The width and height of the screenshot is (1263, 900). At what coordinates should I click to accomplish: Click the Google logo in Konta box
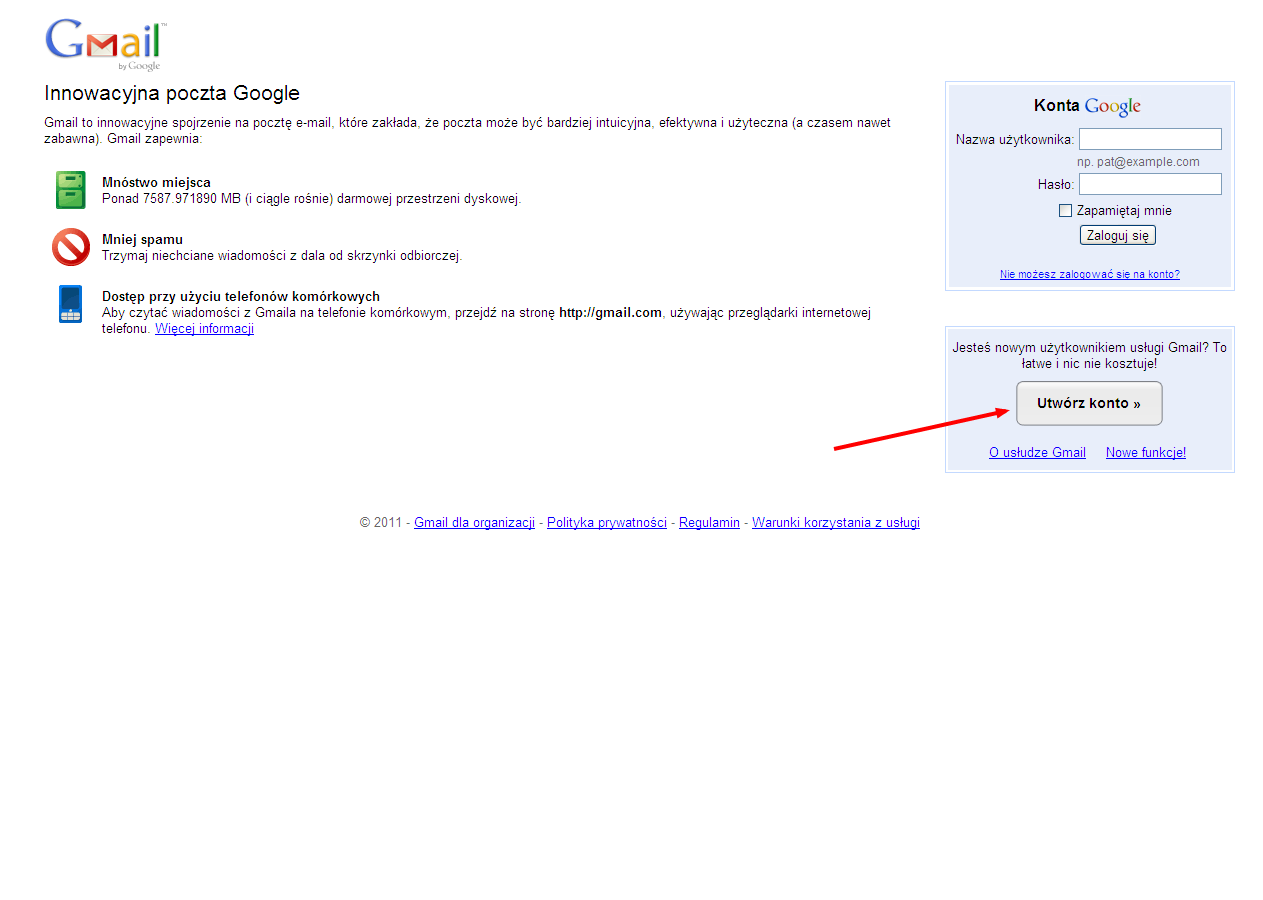pos(1113,106)
